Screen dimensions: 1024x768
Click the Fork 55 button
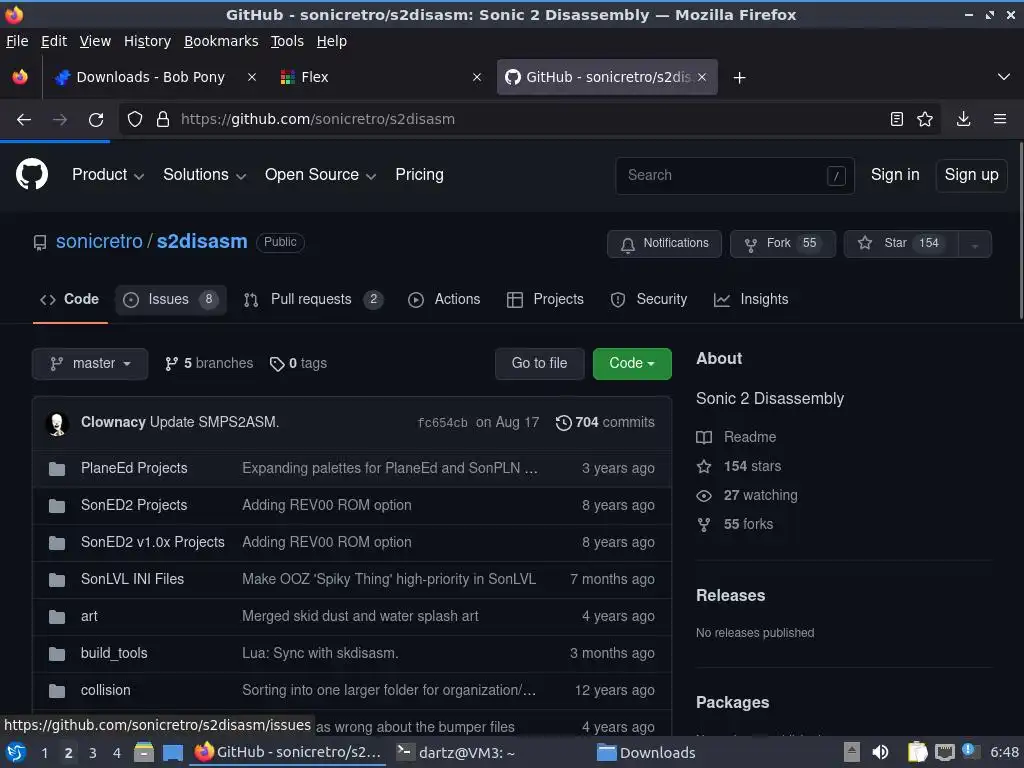point(782,244)
